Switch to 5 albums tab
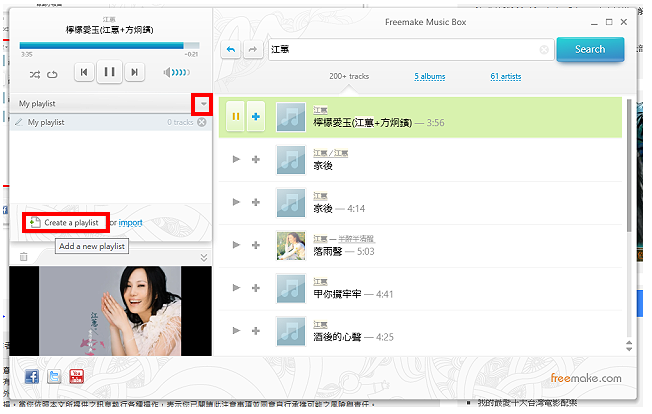The image size is (652, 414). point(430,76)
